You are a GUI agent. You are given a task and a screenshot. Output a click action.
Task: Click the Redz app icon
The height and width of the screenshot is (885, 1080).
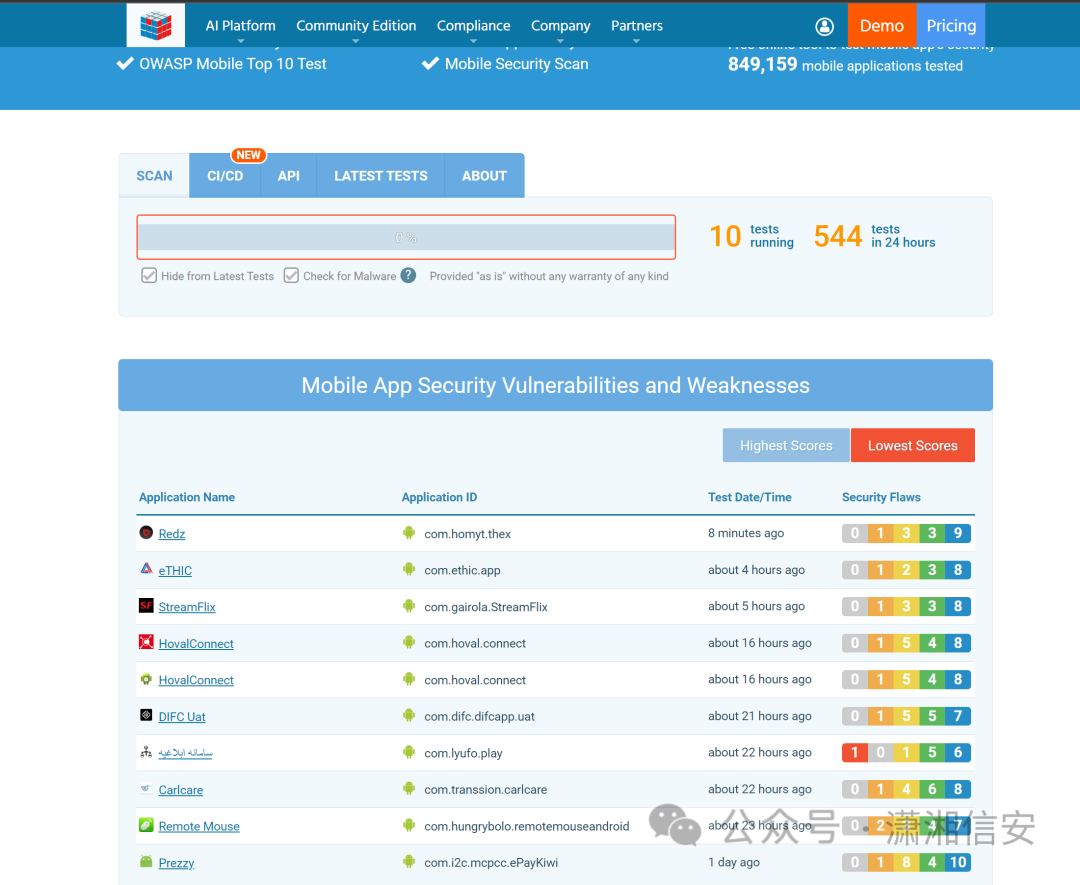pos(146,532)
